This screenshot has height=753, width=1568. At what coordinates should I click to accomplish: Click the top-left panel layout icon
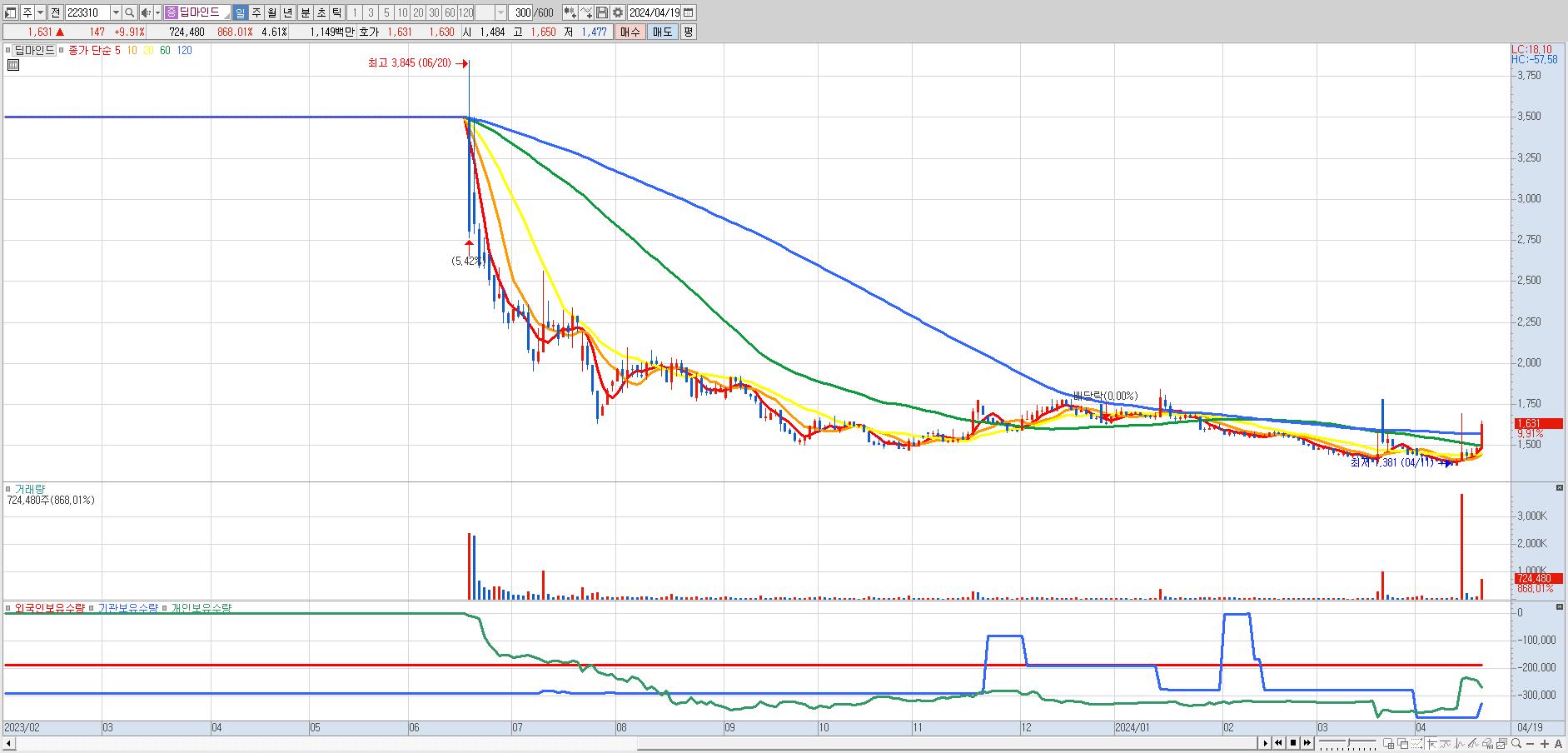(10, 12)
